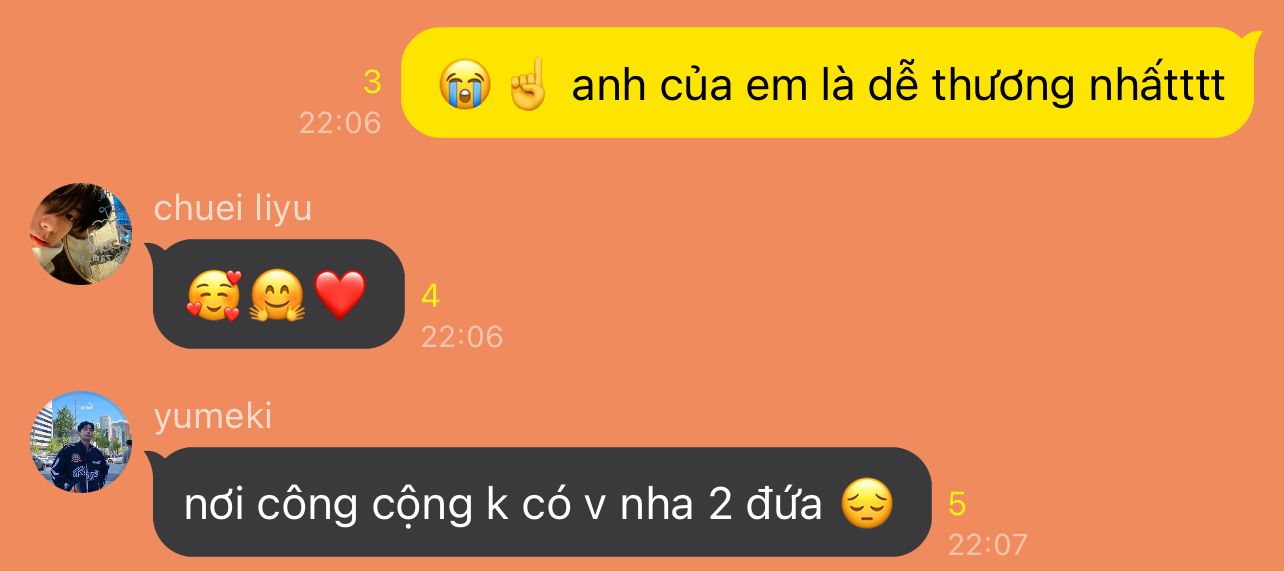
Task: Click the 22:07 timestamp
Action: tap(988, 545)
